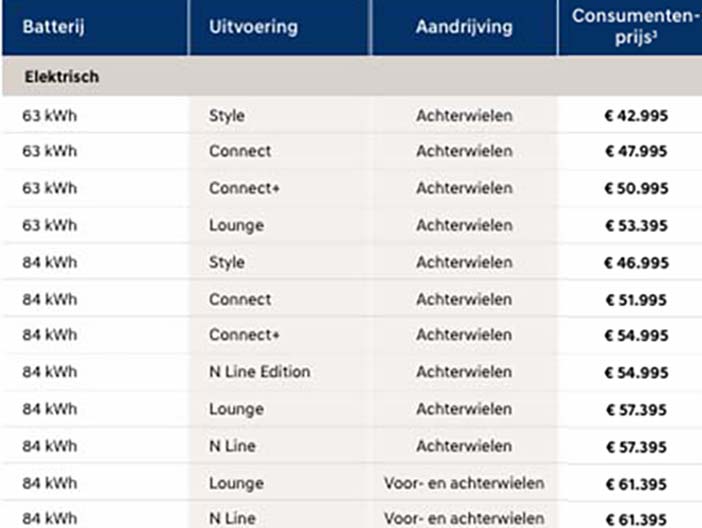Click the Consumentenprijs column header
This screenshot has height=528, width=702.
pyautogui.click(x=635, y=27)
